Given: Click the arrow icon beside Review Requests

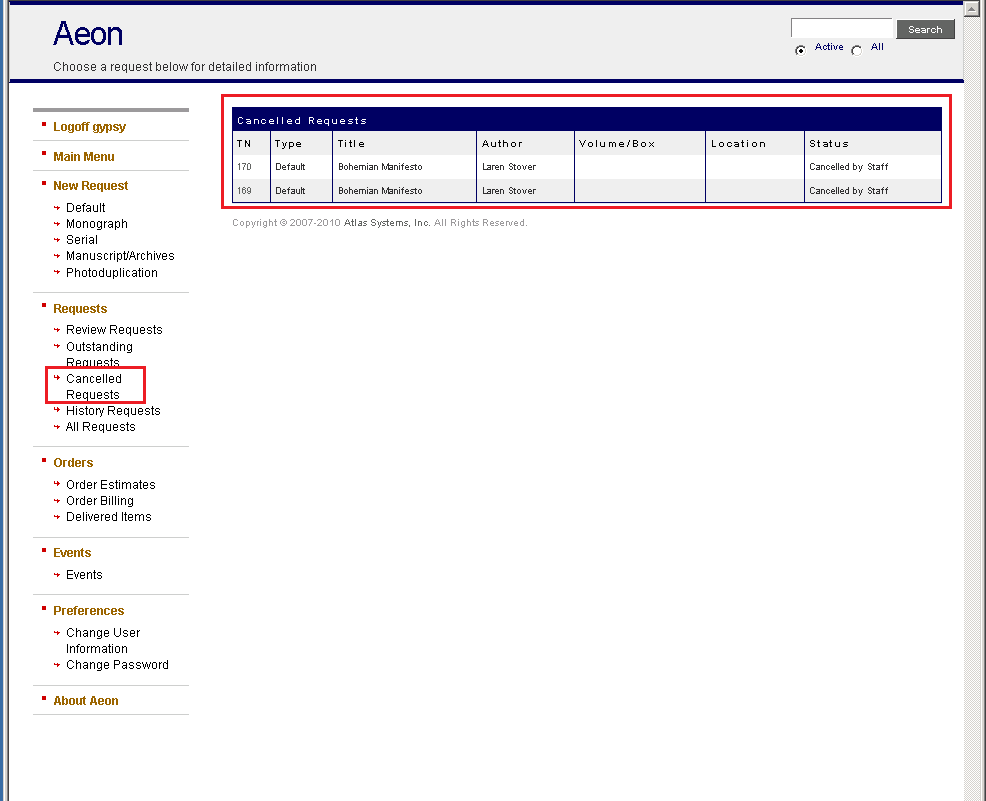Looking at the screenshot, I should click(57, 329).
